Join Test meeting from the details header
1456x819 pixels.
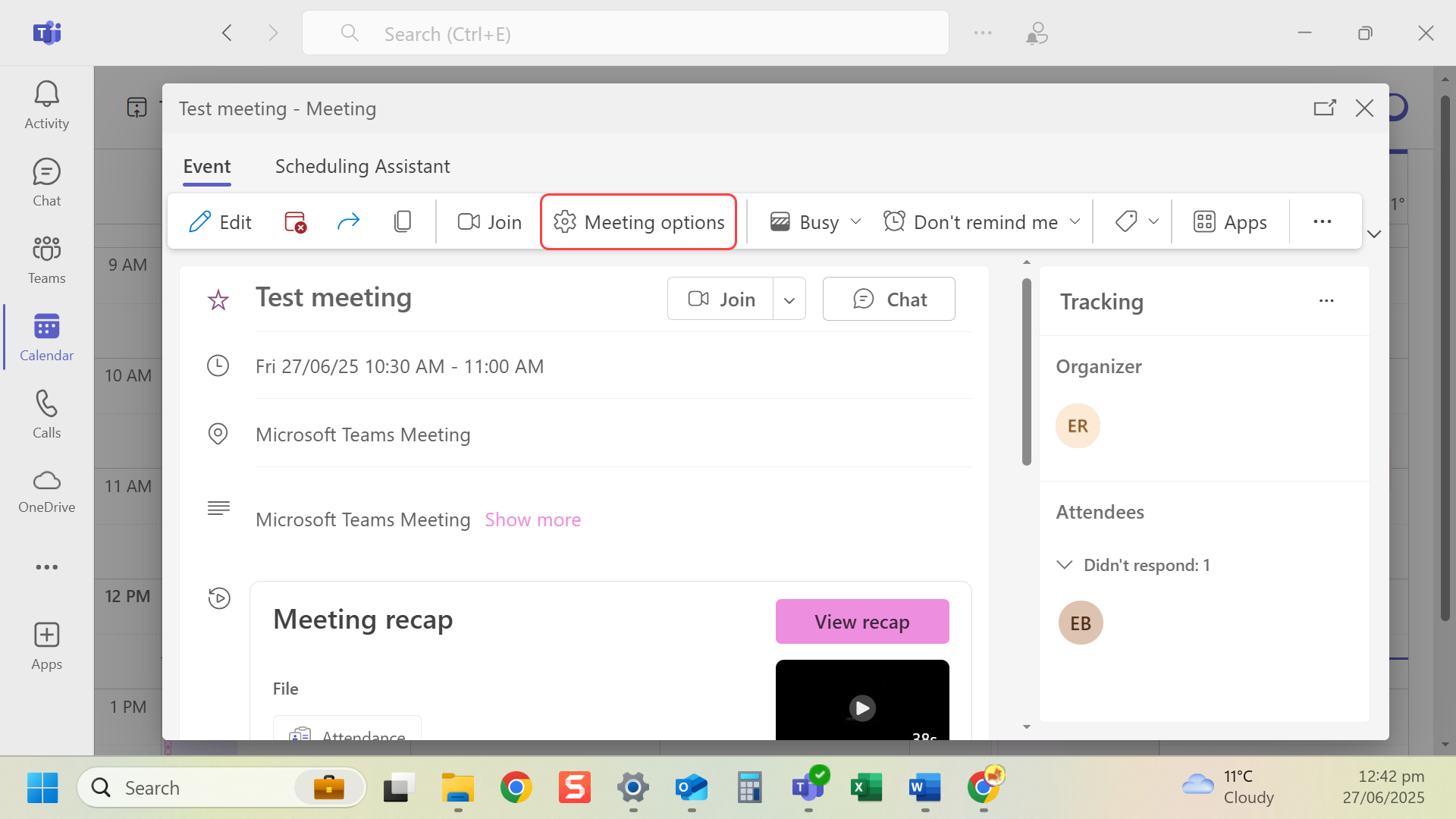click(x=720, y=299)
